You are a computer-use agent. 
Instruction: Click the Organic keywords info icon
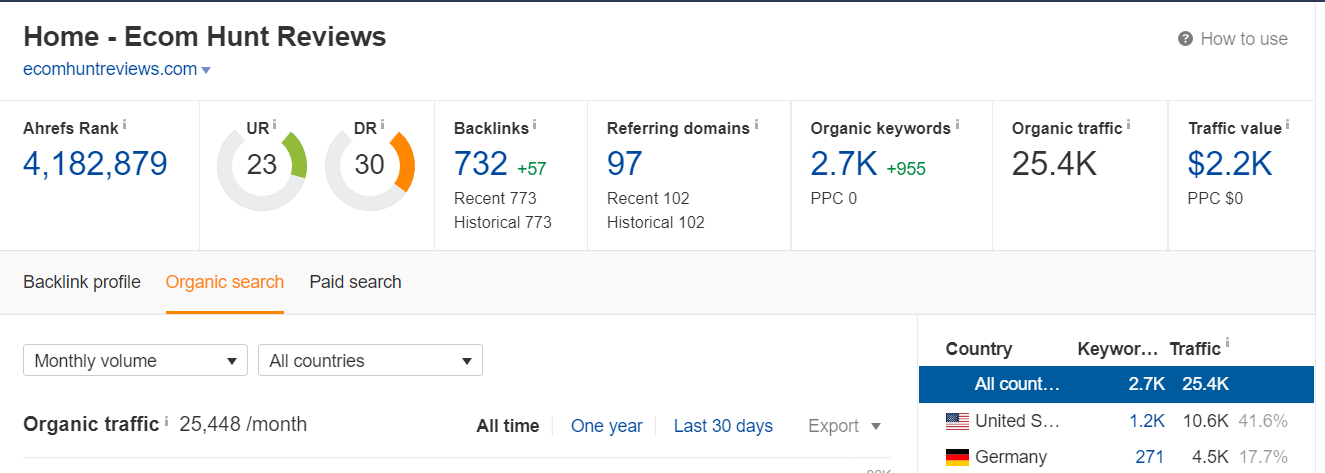pyautogui.click(x=957, y=126)
